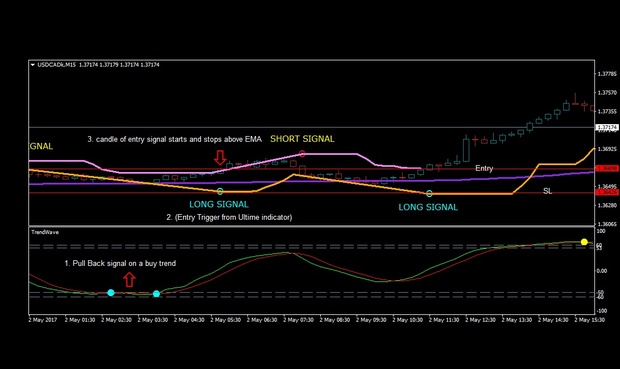Viewport: 620px width, 369px height.
Task: Click the '2 May 07:30' time axis label
Action: tap(298, 320)
